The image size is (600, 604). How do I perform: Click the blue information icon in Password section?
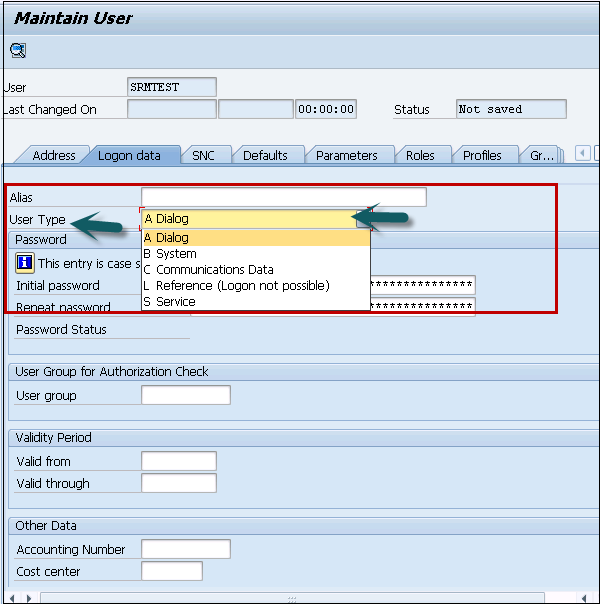click(25, 263)
